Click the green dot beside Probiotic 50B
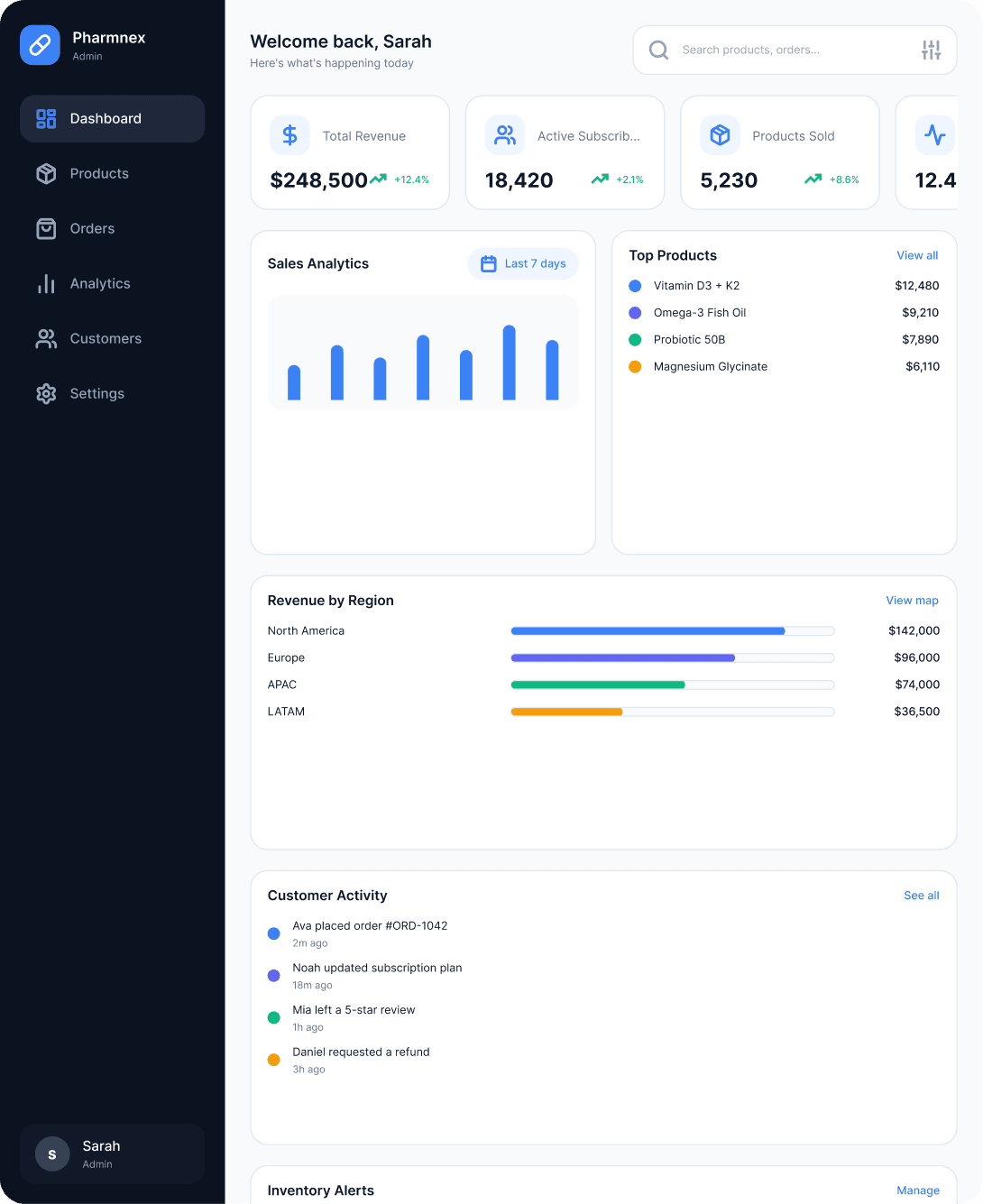 point(635,340)
